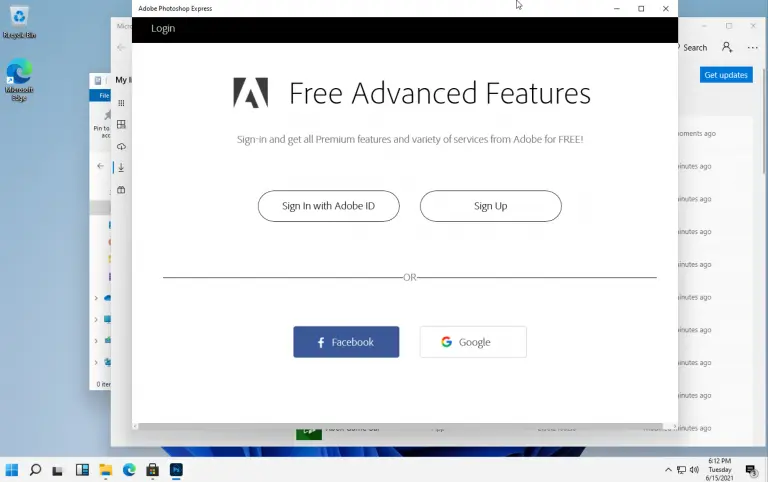Open taskbar Search
This screenshot has width=768, height=482.
point(35,470)
